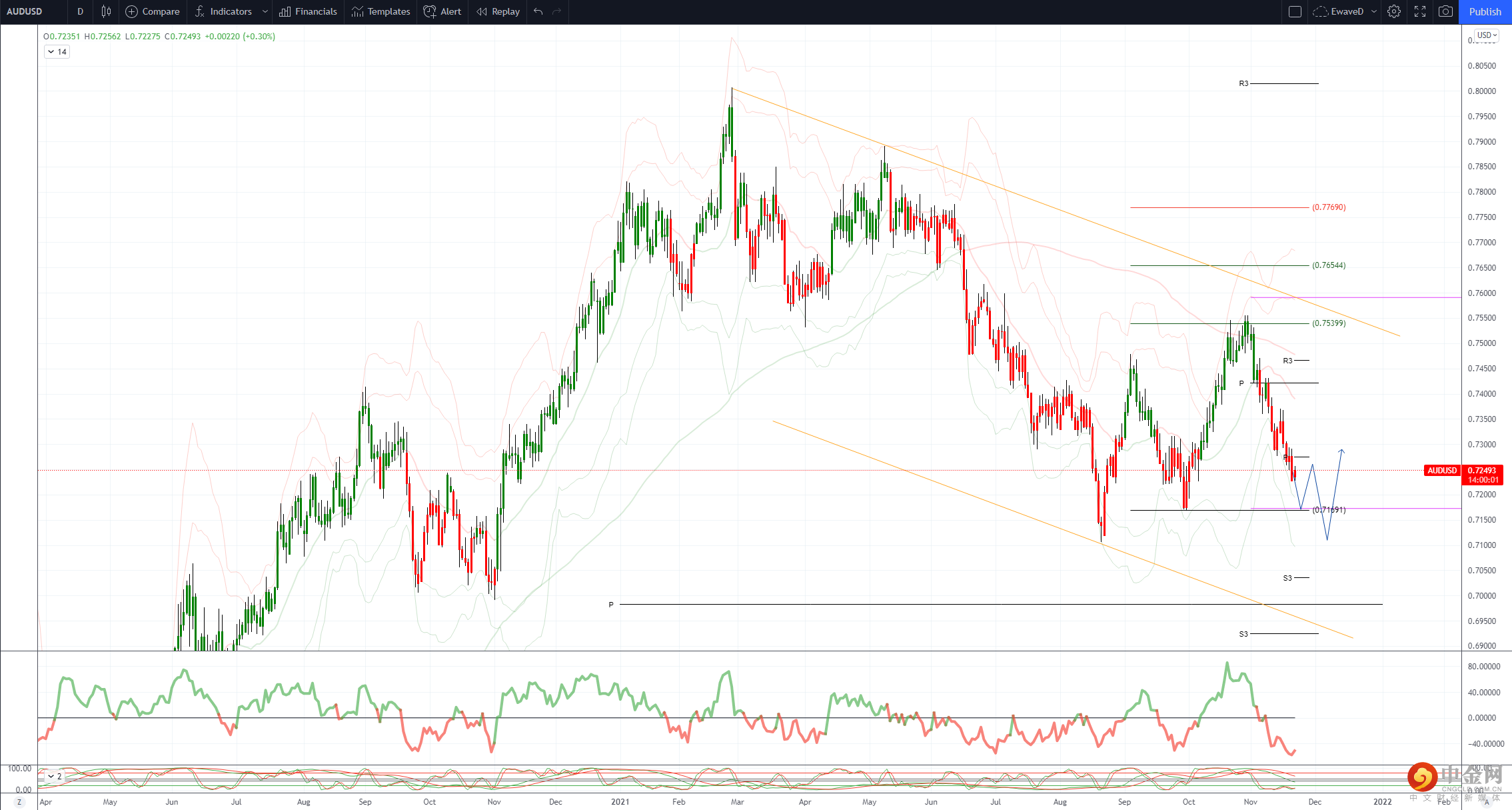Open the Templates menu

tap(381, 11)
